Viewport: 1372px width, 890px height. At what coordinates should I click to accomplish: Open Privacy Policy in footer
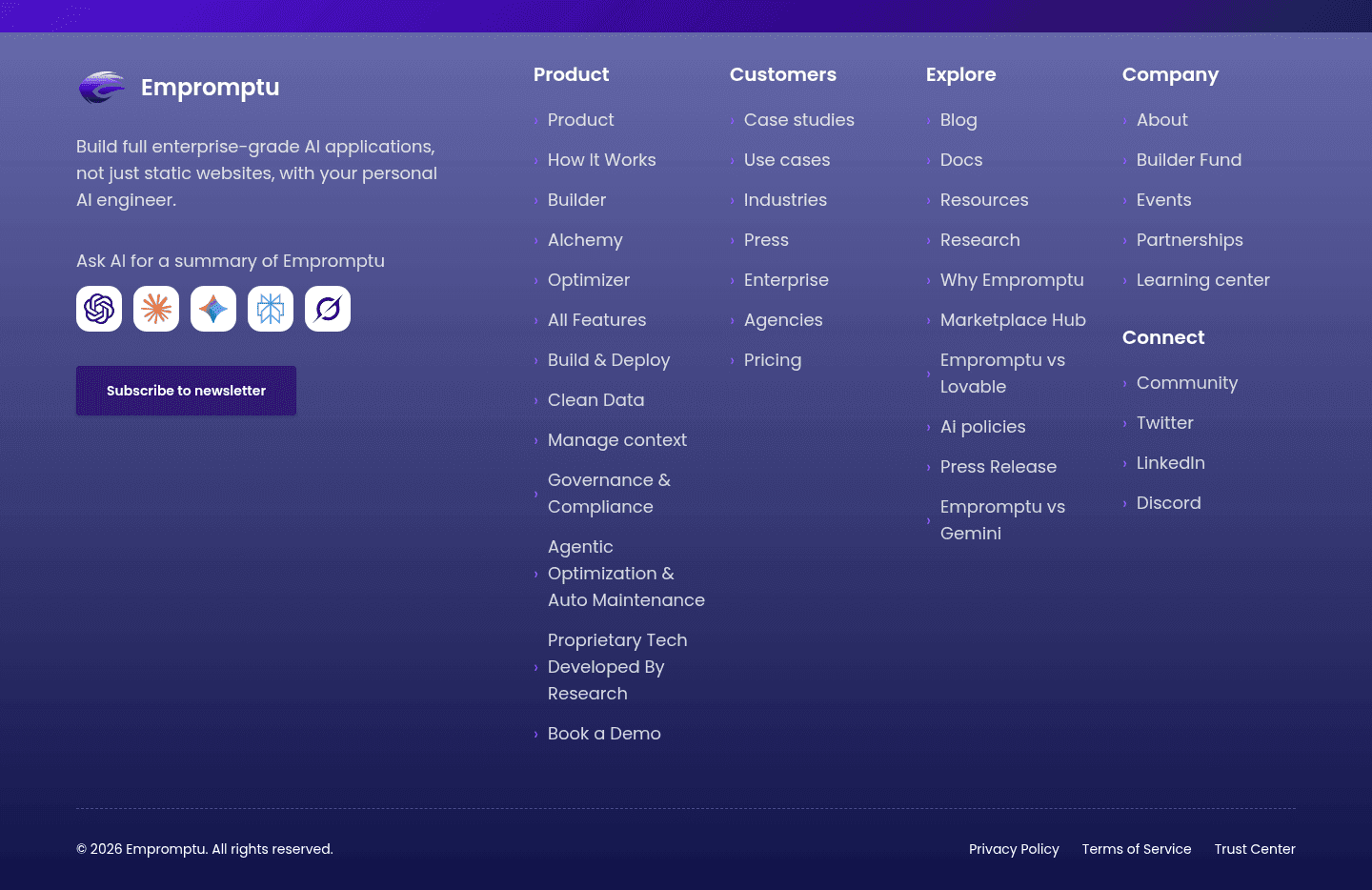pos(1014,849)
